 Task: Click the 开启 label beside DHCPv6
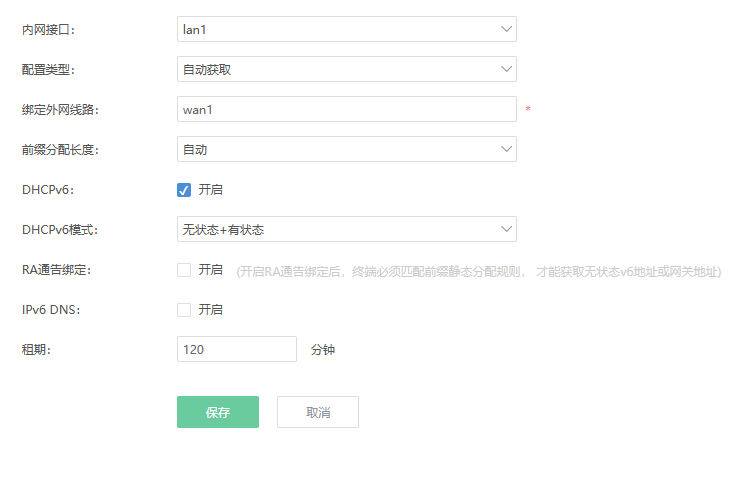coord(211,190)
